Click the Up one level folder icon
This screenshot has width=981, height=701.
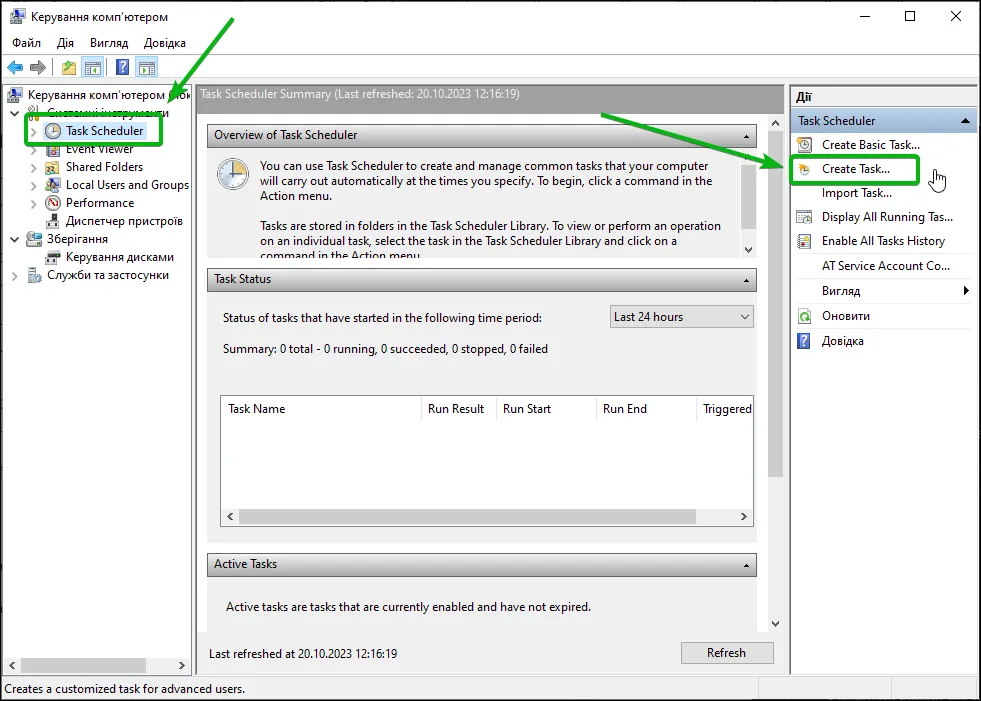pyautogui.click(x=69, y=67)
